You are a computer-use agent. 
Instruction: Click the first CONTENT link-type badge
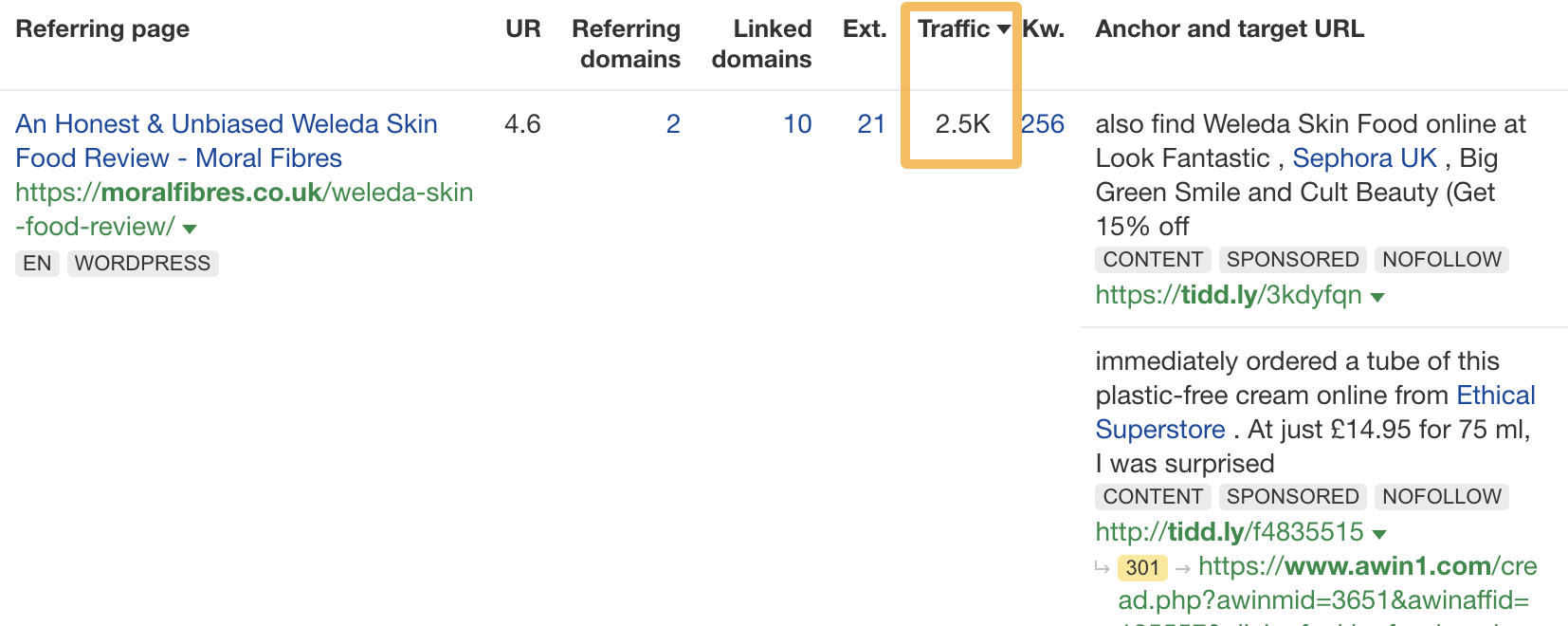(x=1152, y=259)
